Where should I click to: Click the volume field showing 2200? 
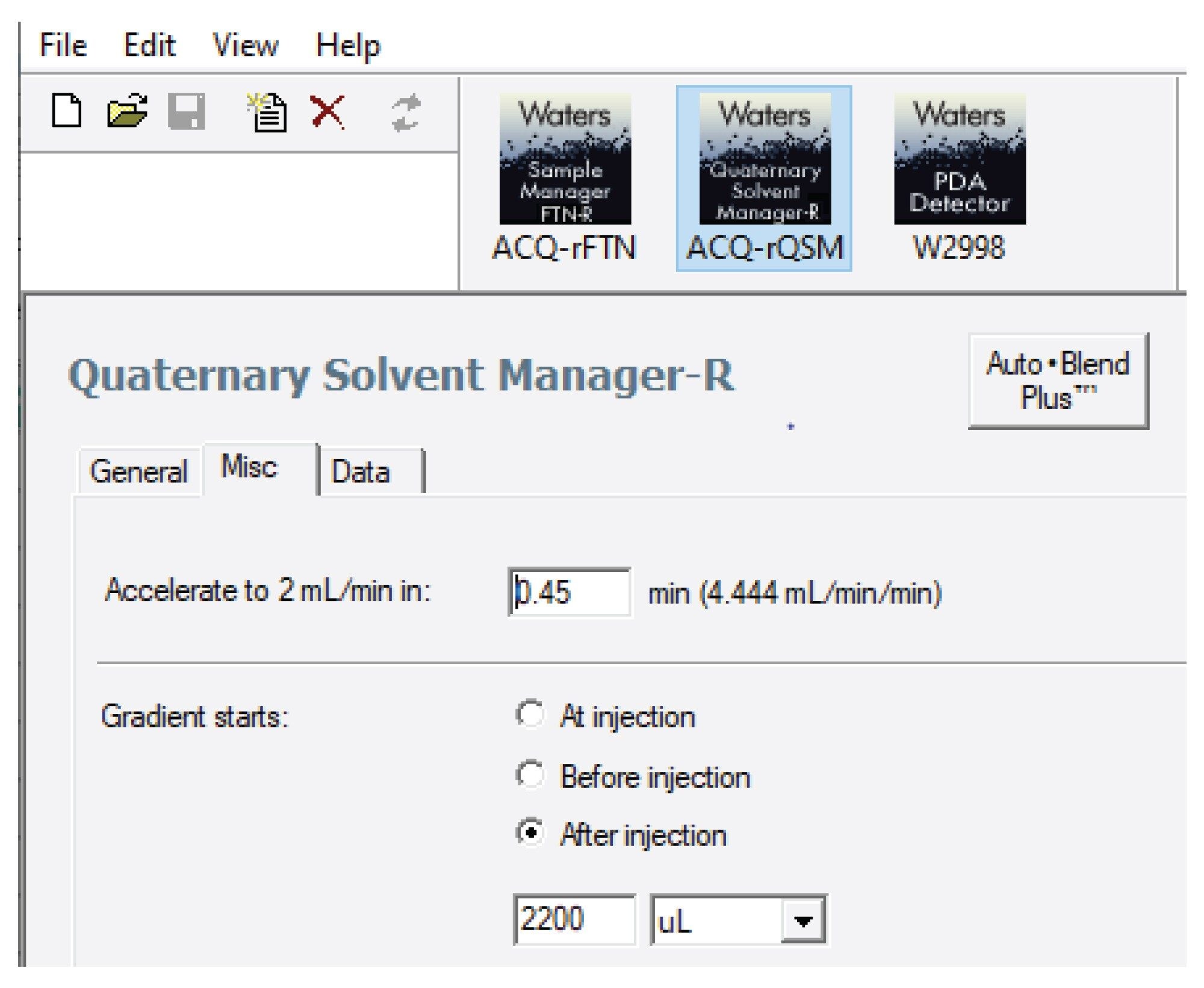[x=574, y=920]
